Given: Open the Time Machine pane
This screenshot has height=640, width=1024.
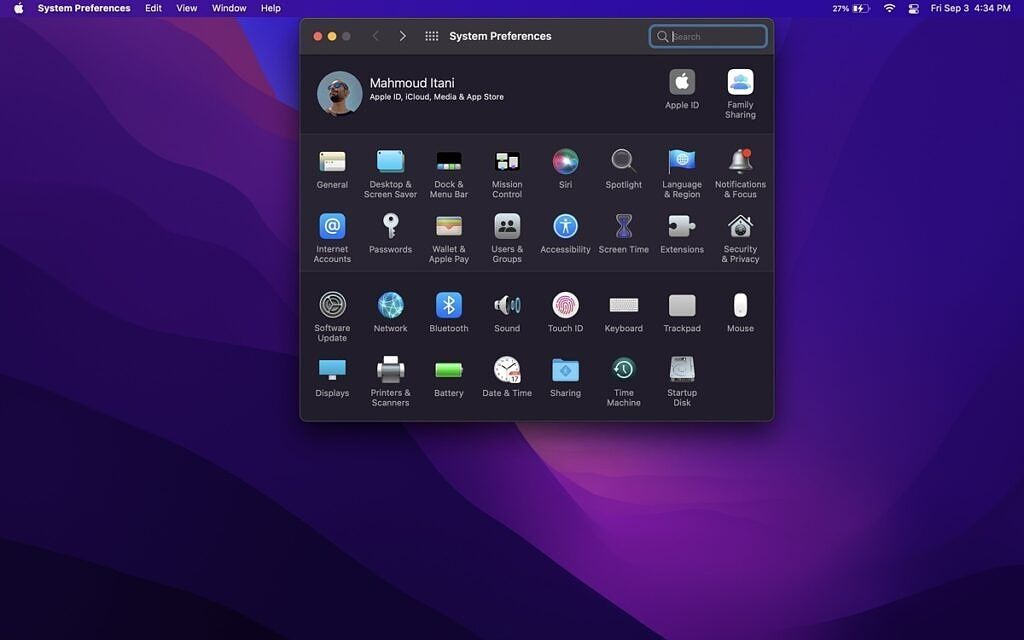Looking at the screenshot, I should (623, 370).
